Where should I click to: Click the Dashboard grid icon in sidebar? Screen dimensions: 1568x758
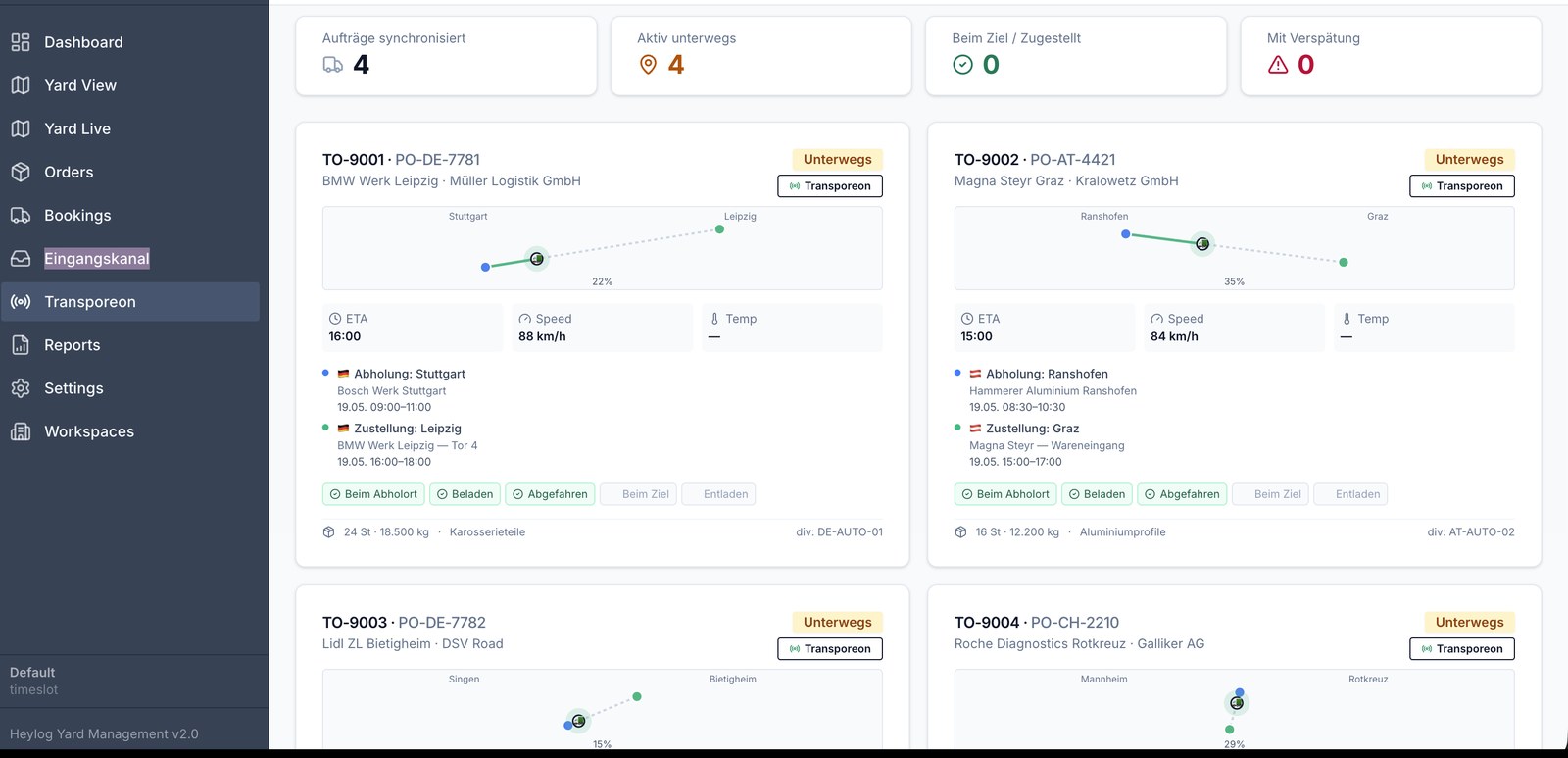click(x=21, y=42)
